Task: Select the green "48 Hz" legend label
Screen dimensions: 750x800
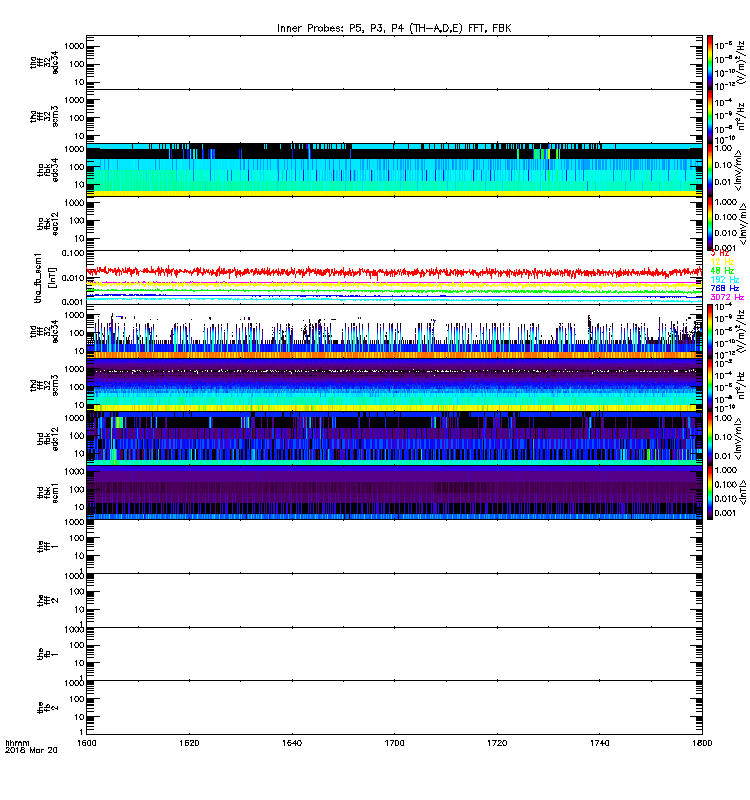Action: (722, 270)
